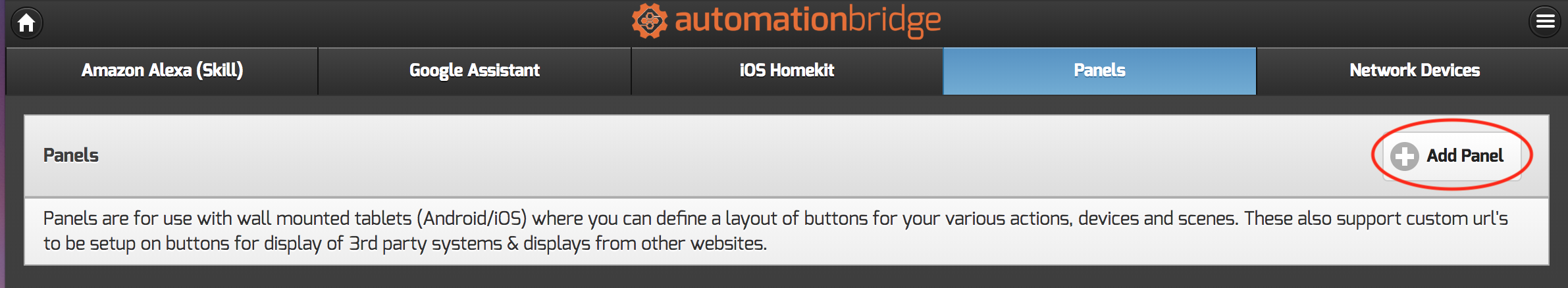Click the plus icon beside Add Panel
This screenshot has width=1568, height=288.
[x=1404, y=156]
